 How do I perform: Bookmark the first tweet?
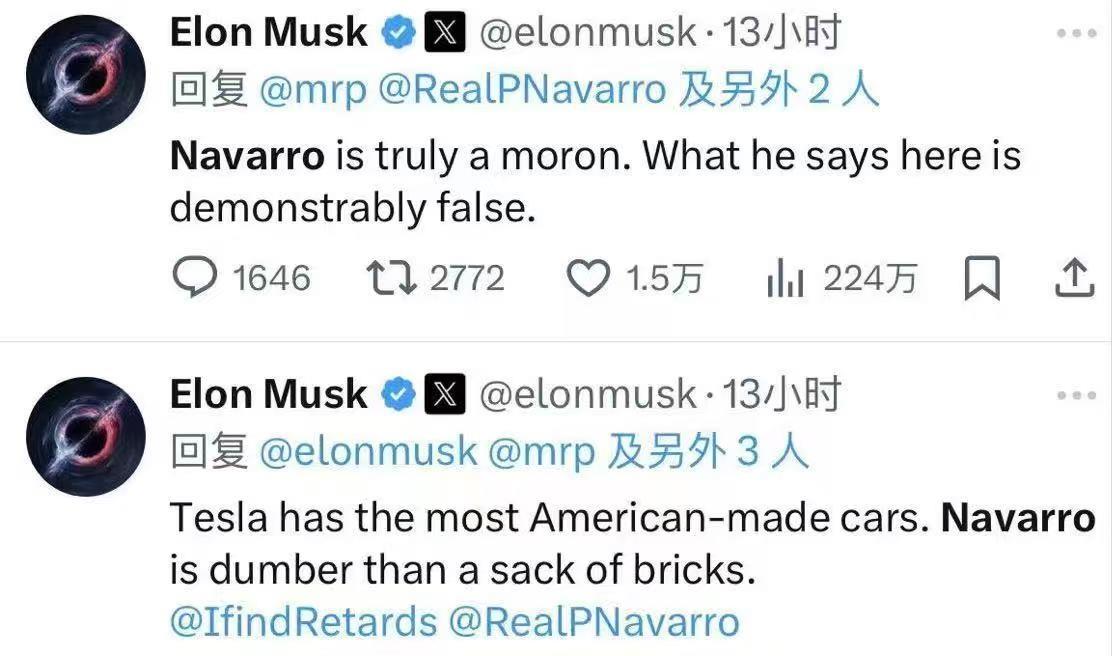(x=984, y=278)
